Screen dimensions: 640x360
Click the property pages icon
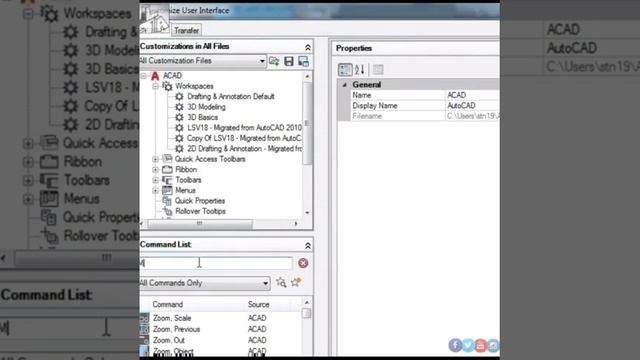click(x=378, y=70)
